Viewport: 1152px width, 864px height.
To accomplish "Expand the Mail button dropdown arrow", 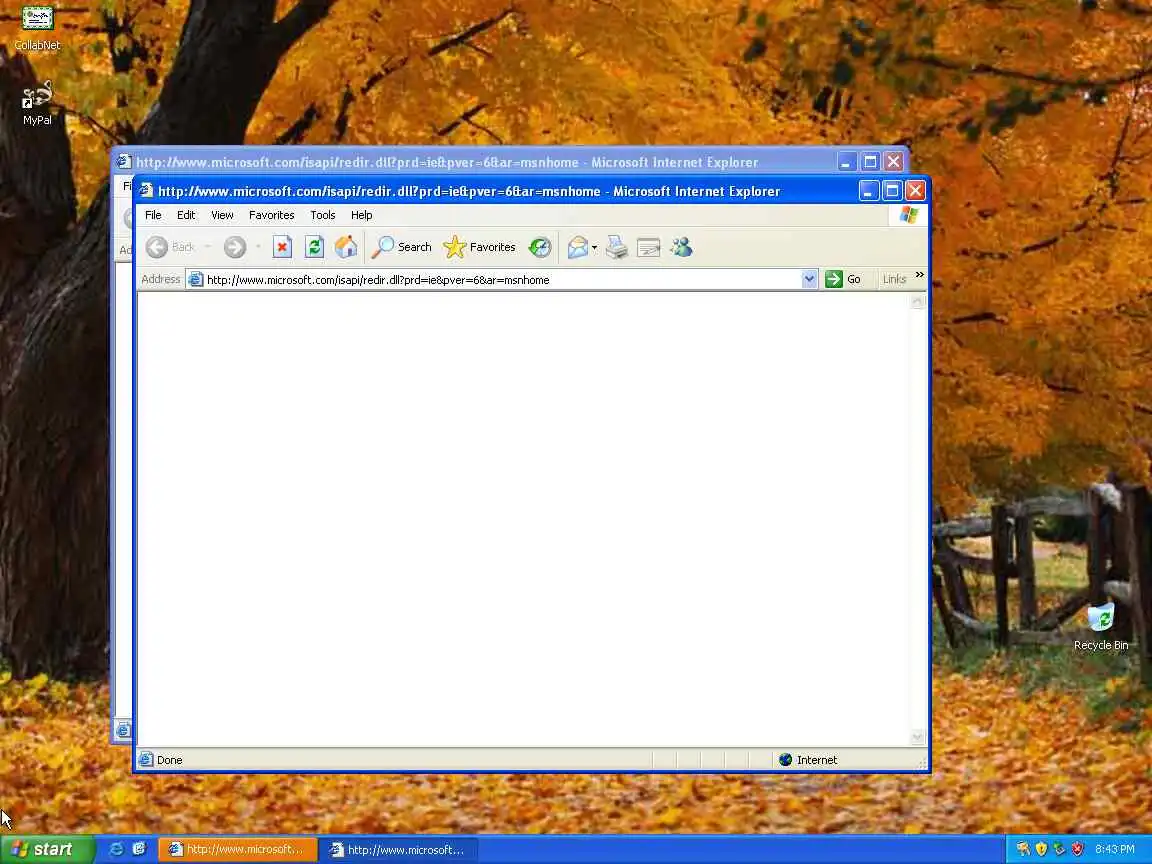I will [594, 248].
